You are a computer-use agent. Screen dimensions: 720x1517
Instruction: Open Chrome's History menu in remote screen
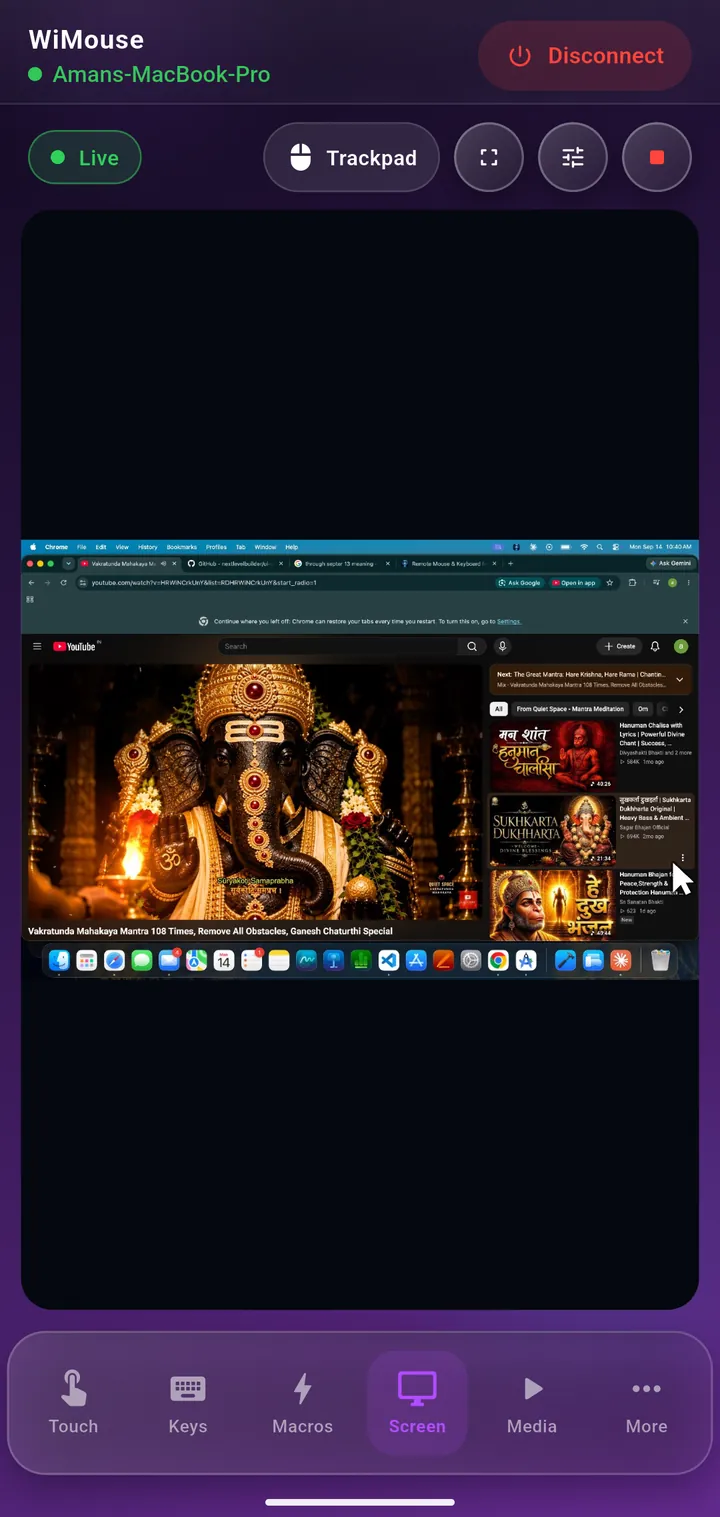tap(147, 547)
